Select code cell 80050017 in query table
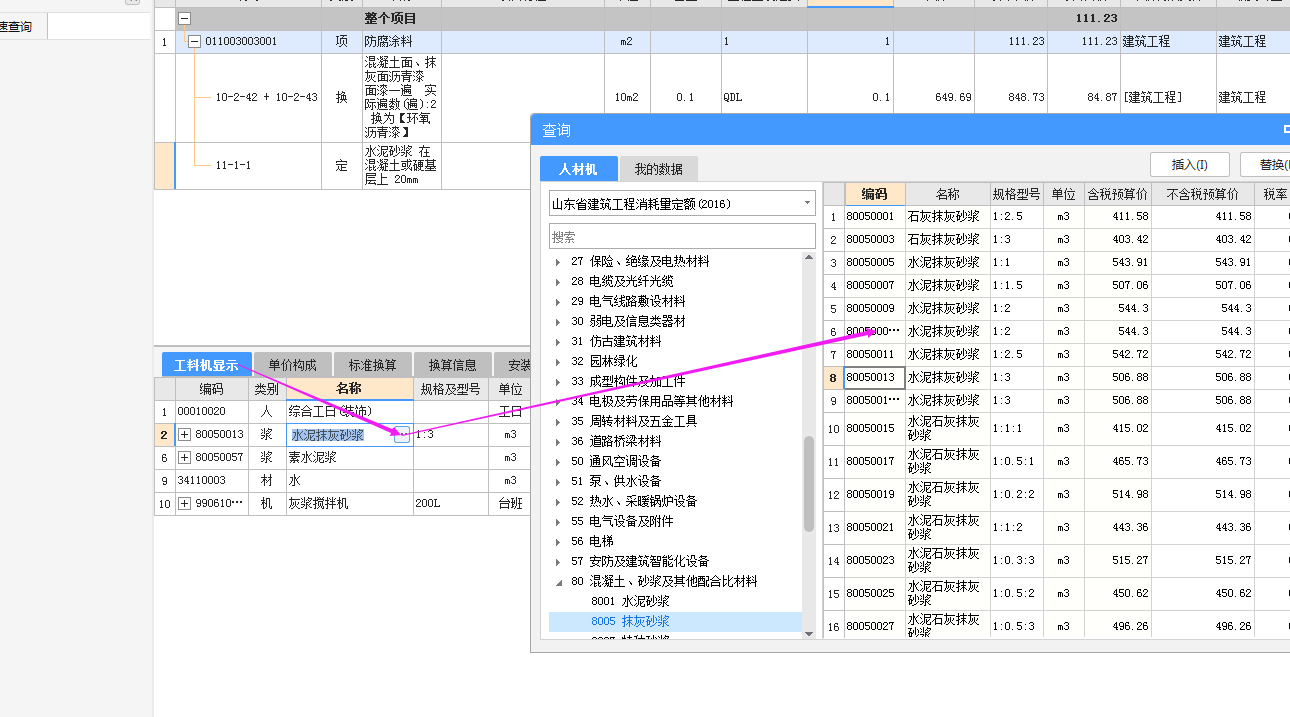This screenshot has width=1290, height=717. (874, 462)
